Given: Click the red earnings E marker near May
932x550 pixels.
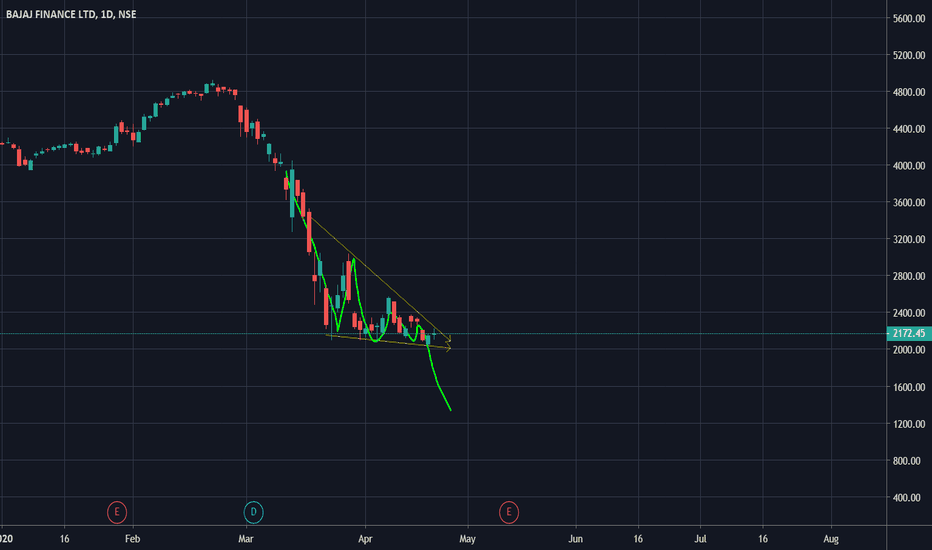Looking at the screenshot, I should point(509,512).
